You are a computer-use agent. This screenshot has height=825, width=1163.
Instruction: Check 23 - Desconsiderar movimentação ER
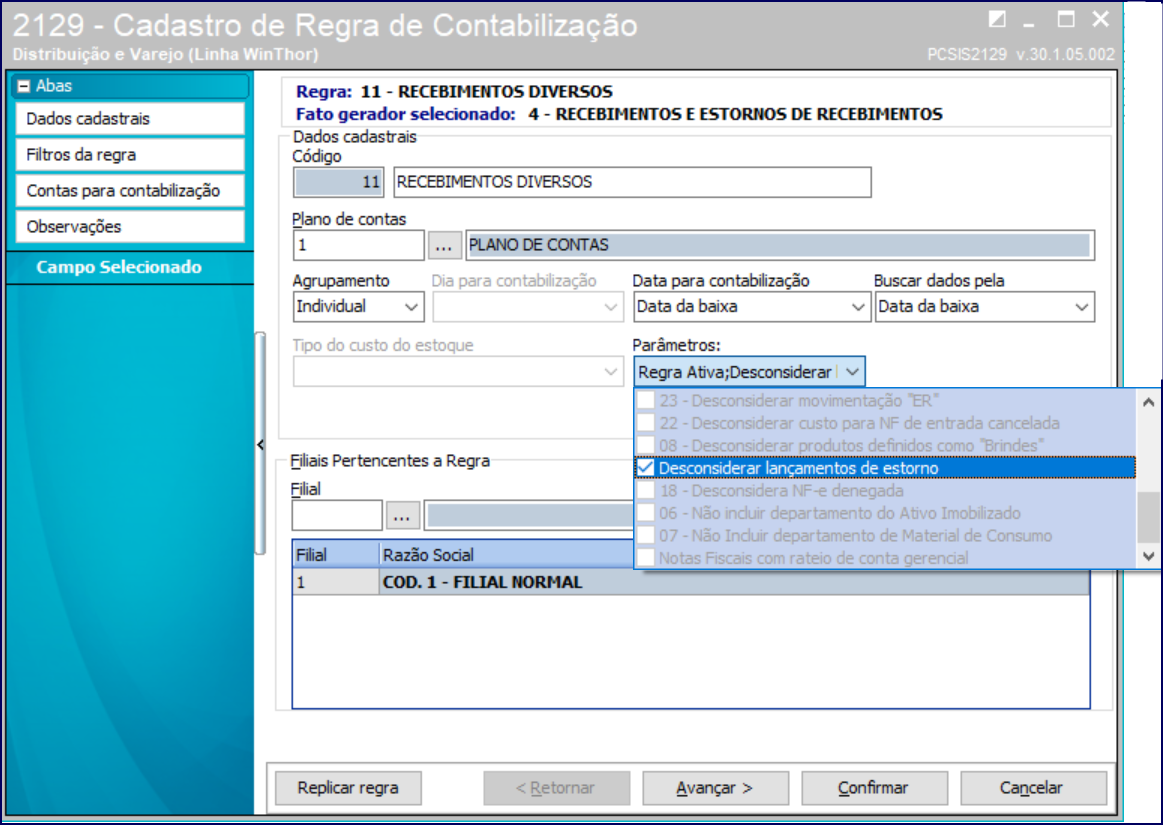(646, 401)
